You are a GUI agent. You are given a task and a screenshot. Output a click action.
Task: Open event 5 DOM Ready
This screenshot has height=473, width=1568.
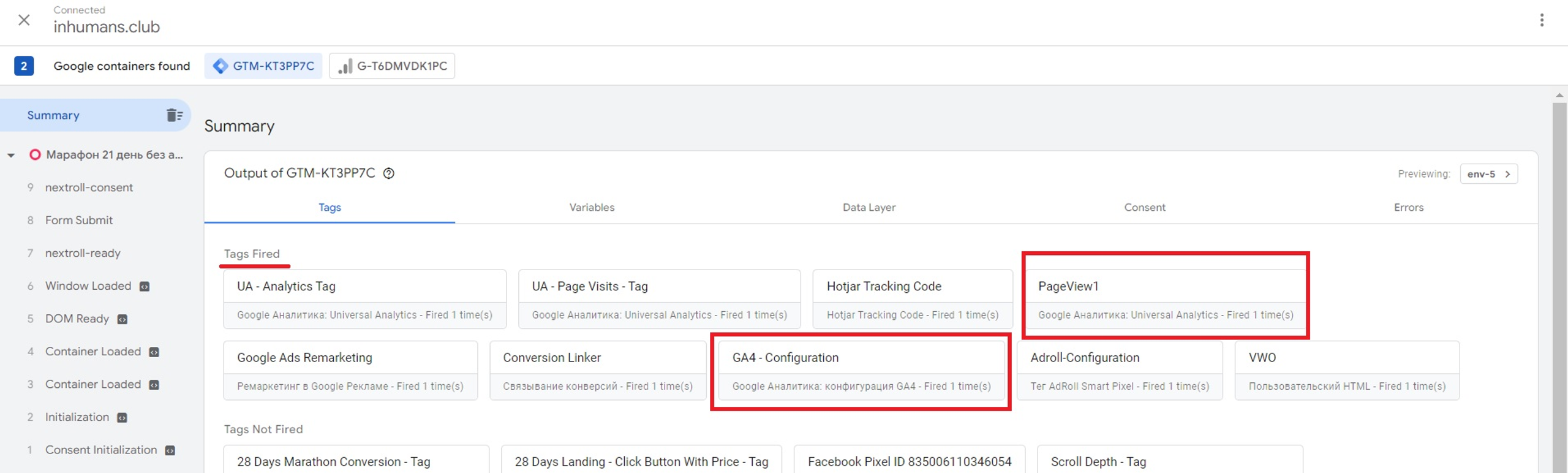click(77, 319)
